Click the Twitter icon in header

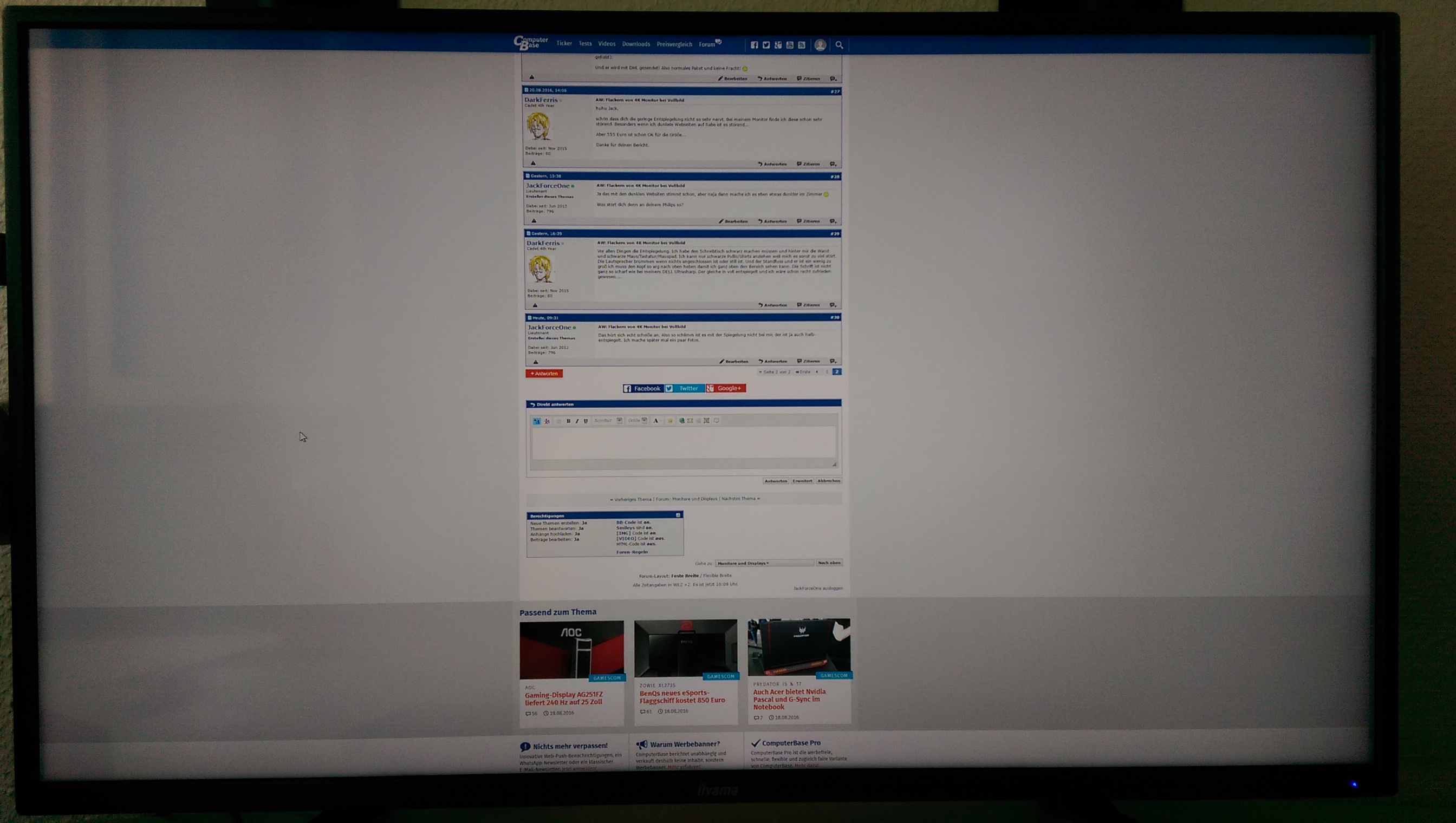(766, 45)
